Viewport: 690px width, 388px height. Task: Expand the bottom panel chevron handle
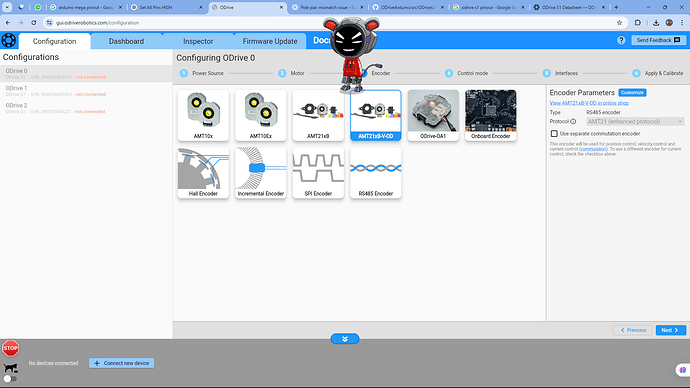(345, 339)
